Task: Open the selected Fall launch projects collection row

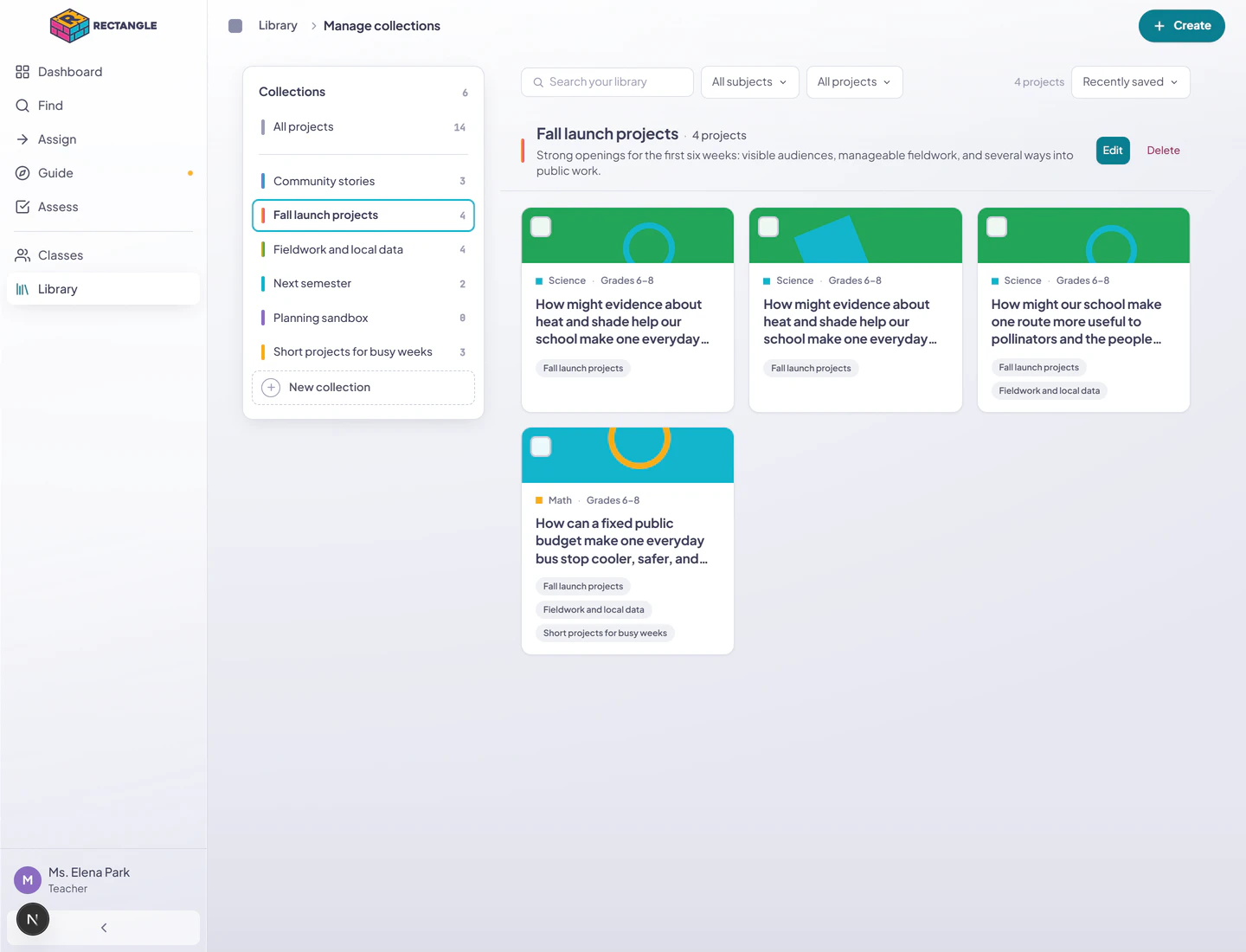Action: tap(363, 215)
